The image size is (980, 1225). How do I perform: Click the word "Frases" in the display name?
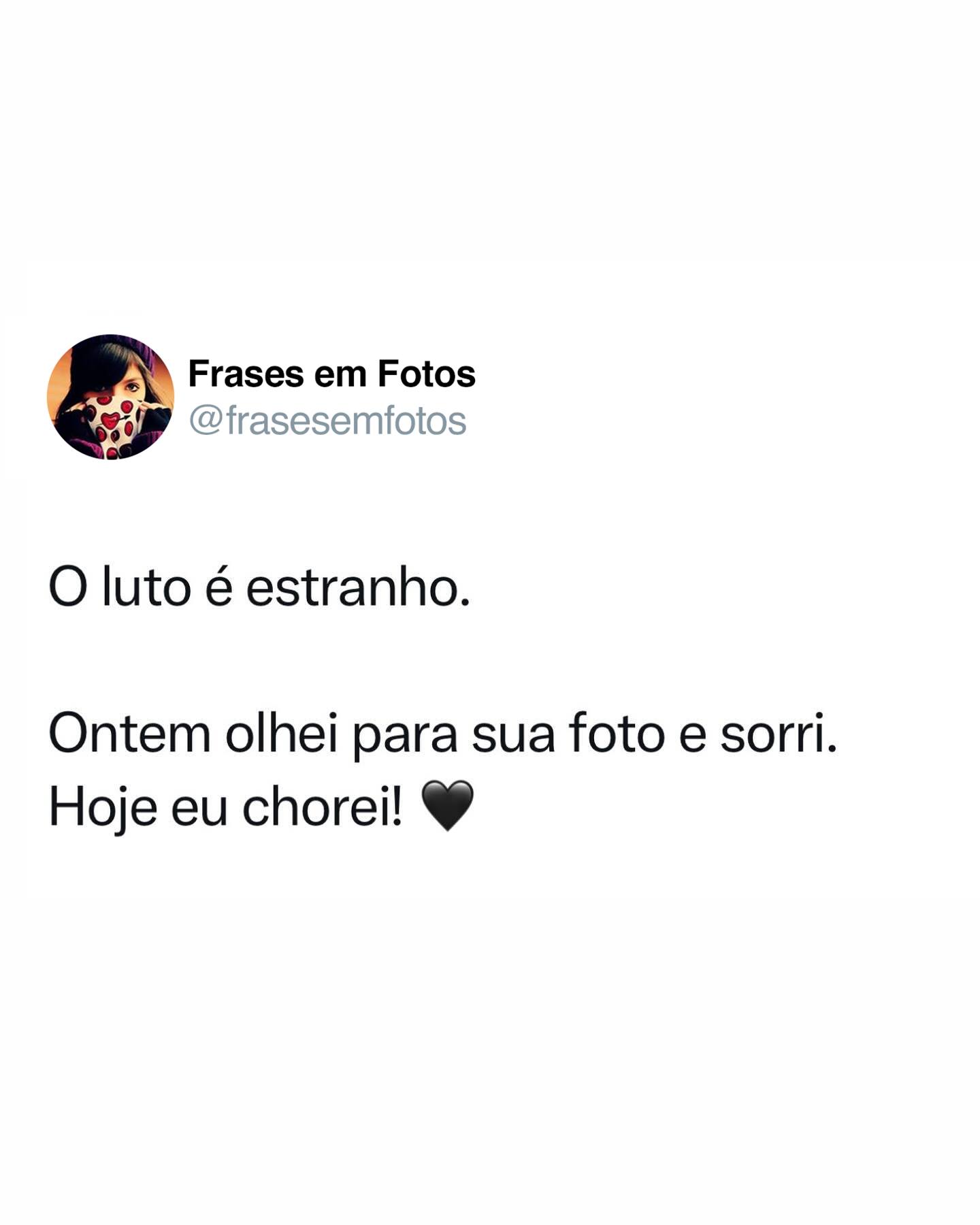click(x=246, y=374)
